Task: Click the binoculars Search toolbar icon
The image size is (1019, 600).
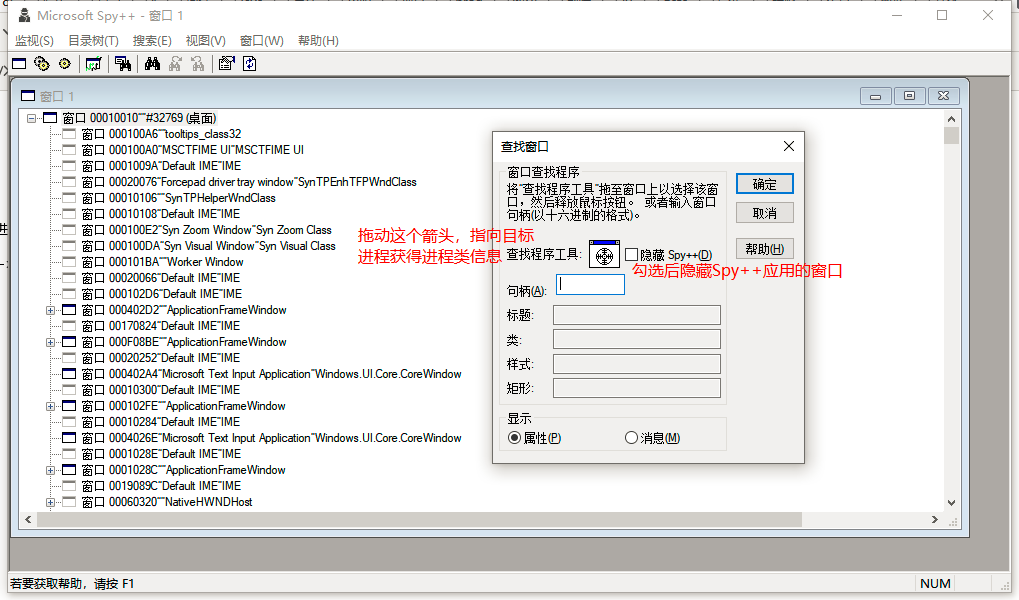Action: [152, 64]
